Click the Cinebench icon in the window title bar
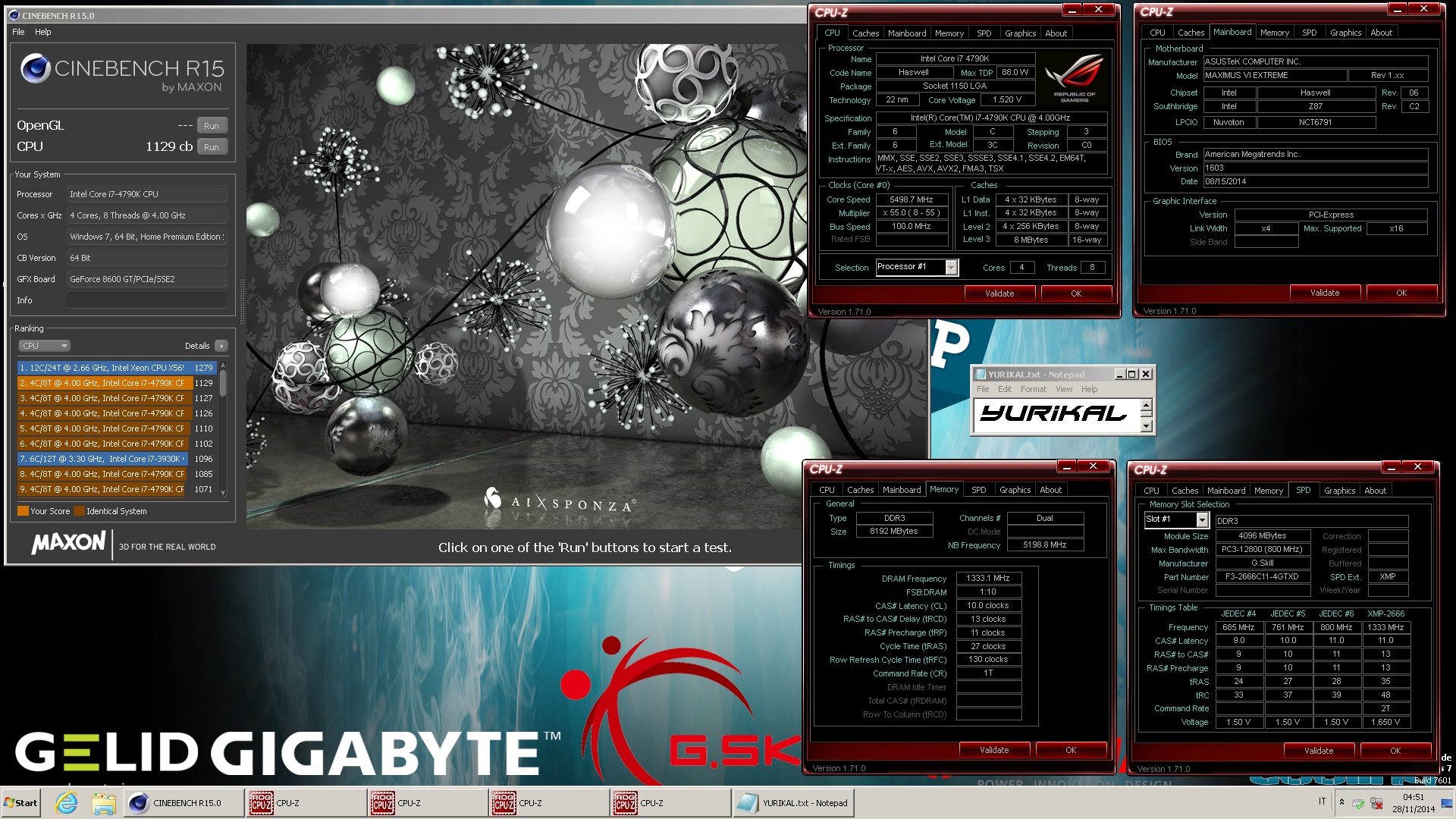1456x819 pixels. coord(14,15)
